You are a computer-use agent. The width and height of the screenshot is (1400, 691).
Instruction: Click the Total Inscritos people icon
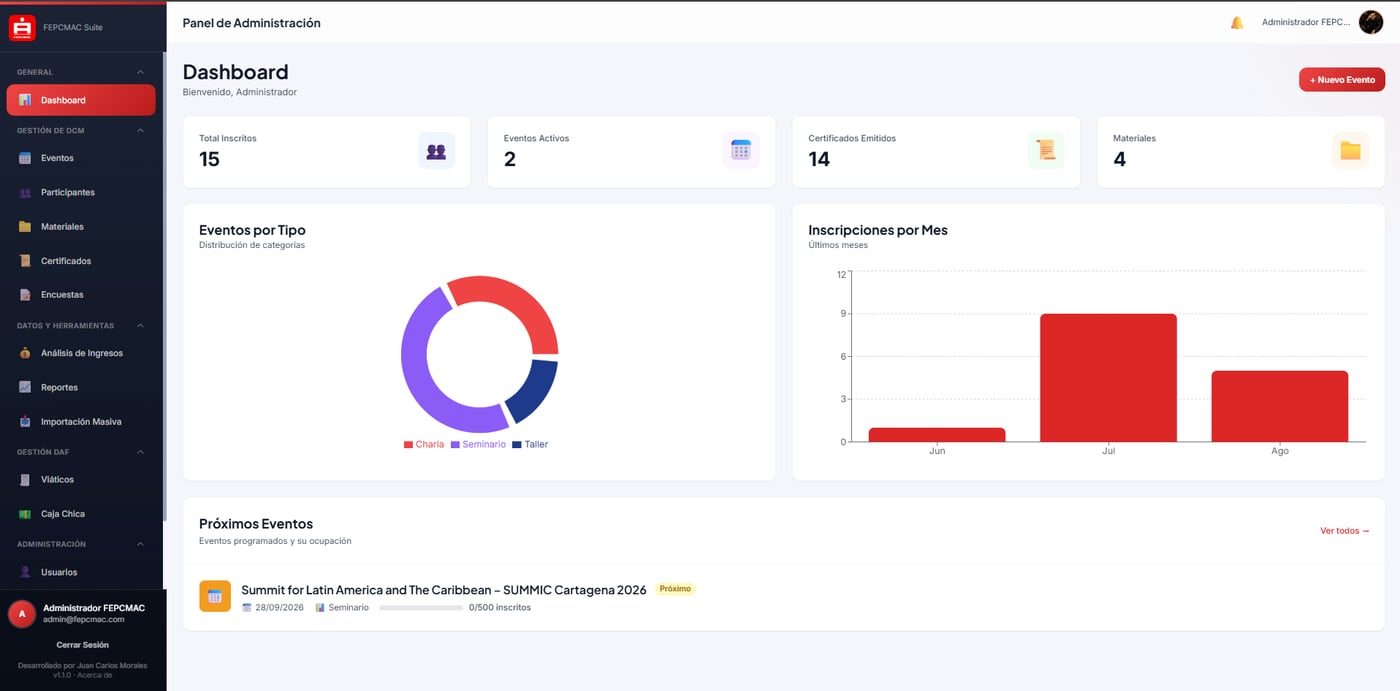point(436,151)
